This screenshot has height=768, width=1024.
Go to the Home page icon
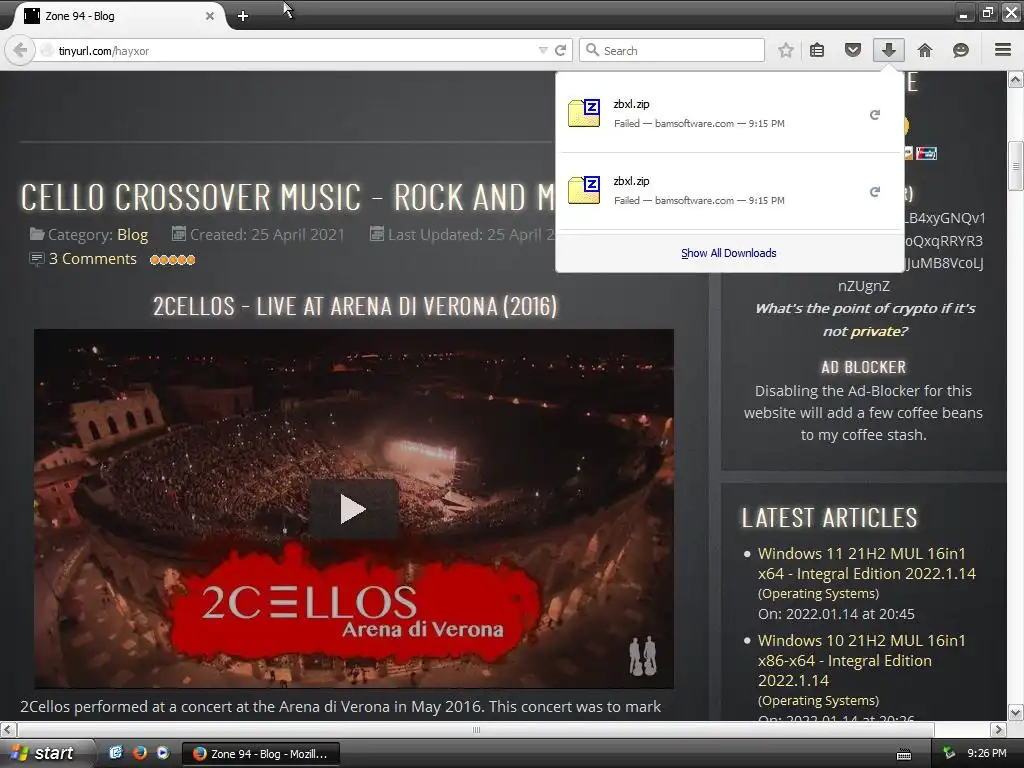(x=925, y=50)
